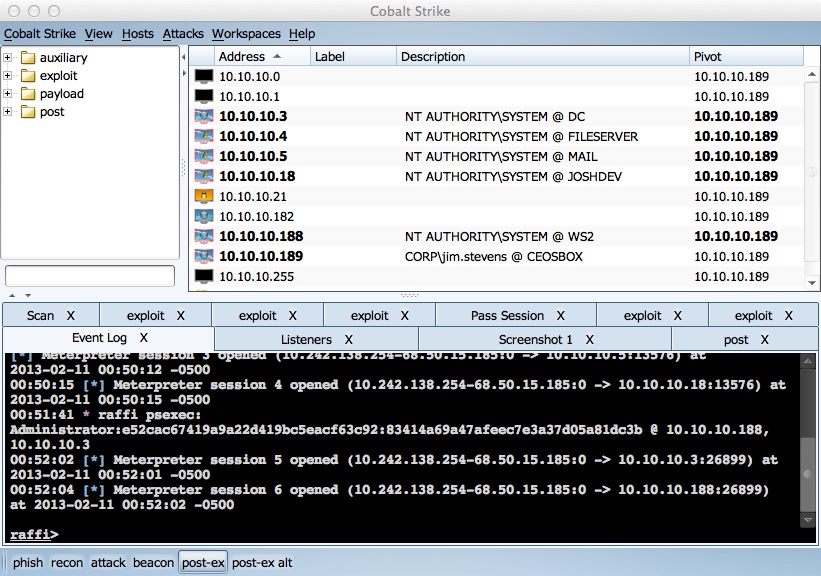
Task: Expand the exploit module tree node
Action: [x=8, y=76]
